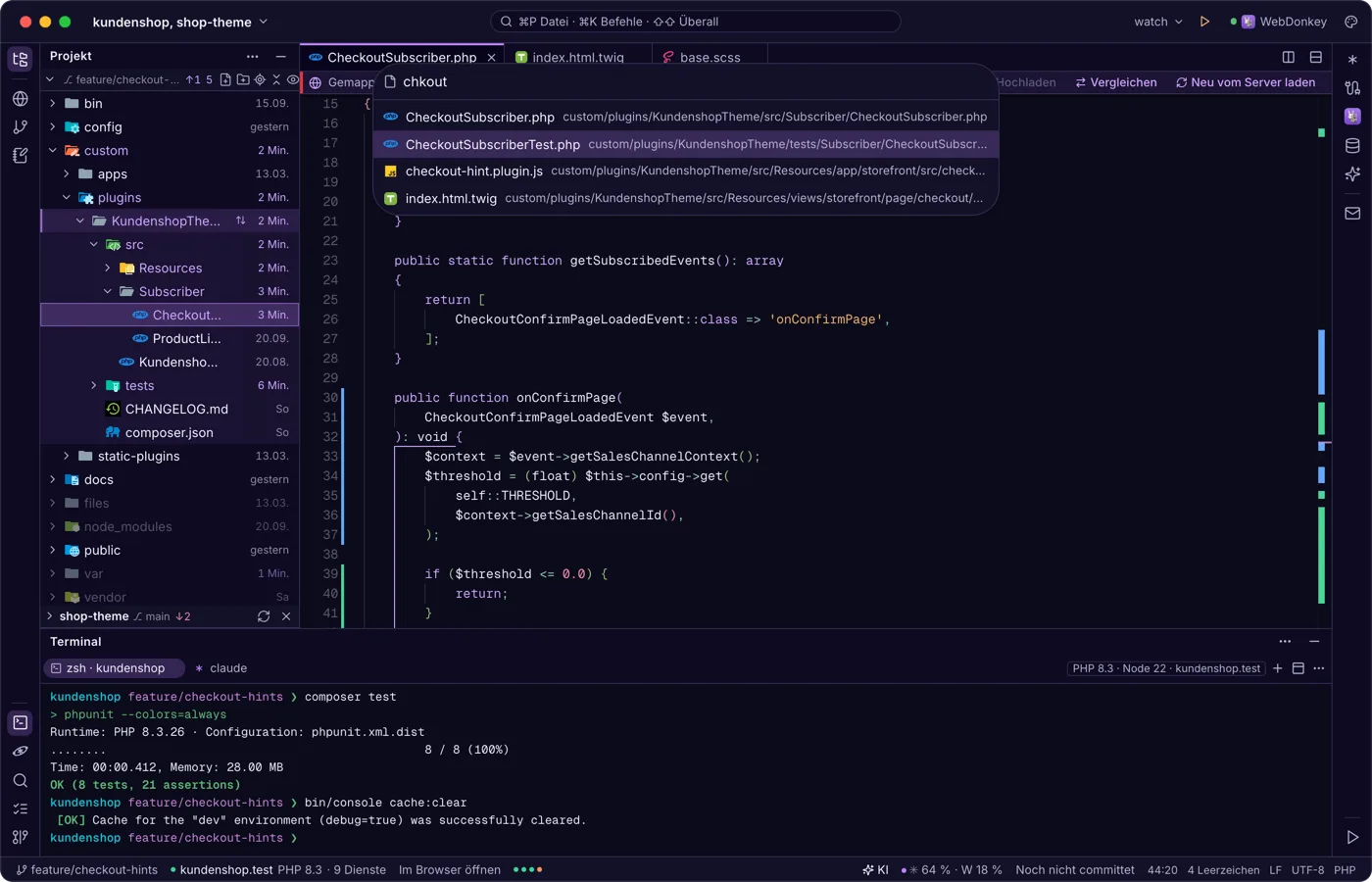
Task: Click Neu vom Server laden button
Action: 1245,82
